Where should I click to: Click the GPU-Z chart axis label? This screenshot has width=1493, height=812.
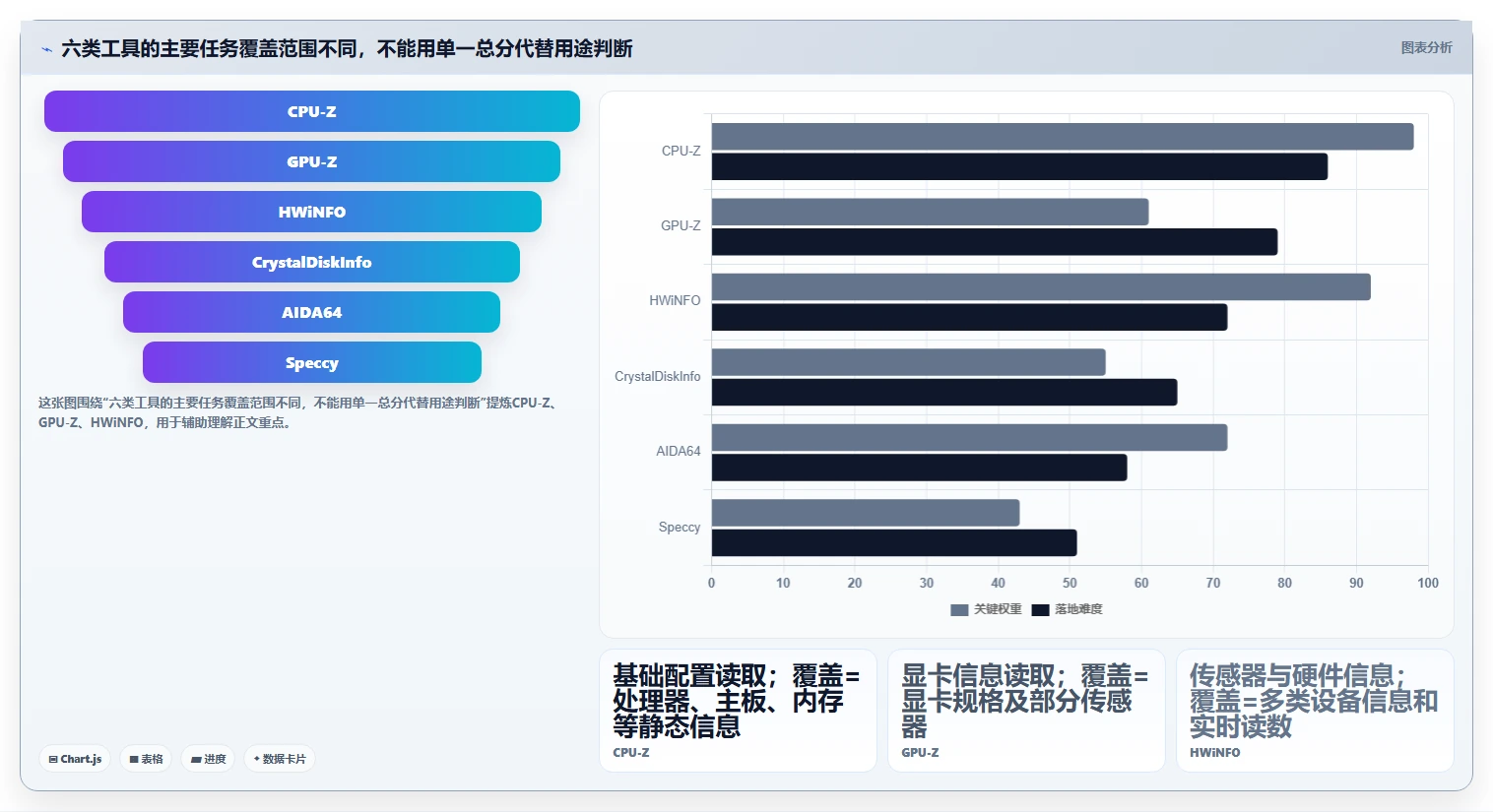681,225
